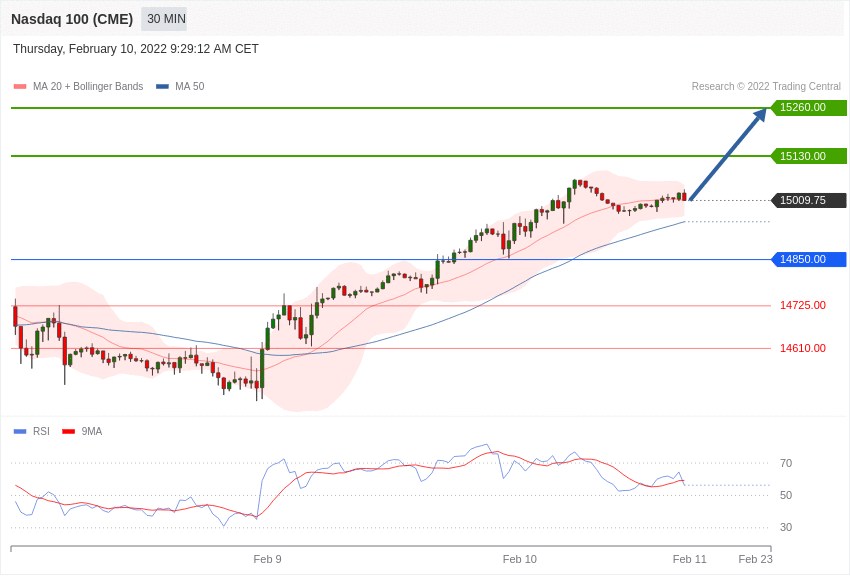
Task: Click the 14725.00 red support label
Action: (x=803, y=306)
